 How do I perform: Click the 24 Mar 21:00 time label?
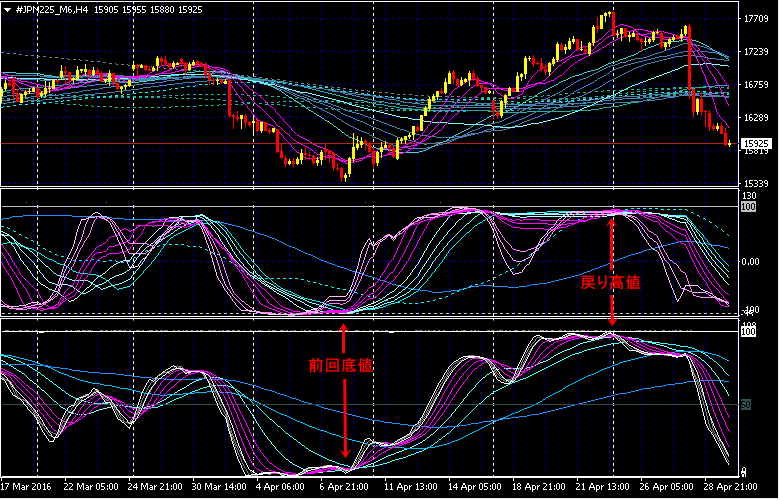[154, 486]
